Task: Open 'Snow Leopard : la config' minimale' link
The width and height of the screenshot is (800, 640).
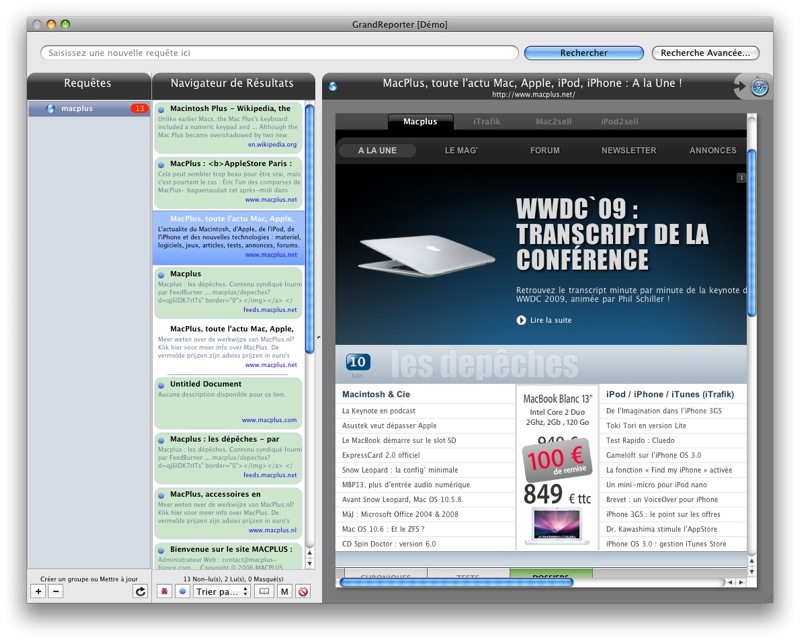Action: [x=400, y=470]
